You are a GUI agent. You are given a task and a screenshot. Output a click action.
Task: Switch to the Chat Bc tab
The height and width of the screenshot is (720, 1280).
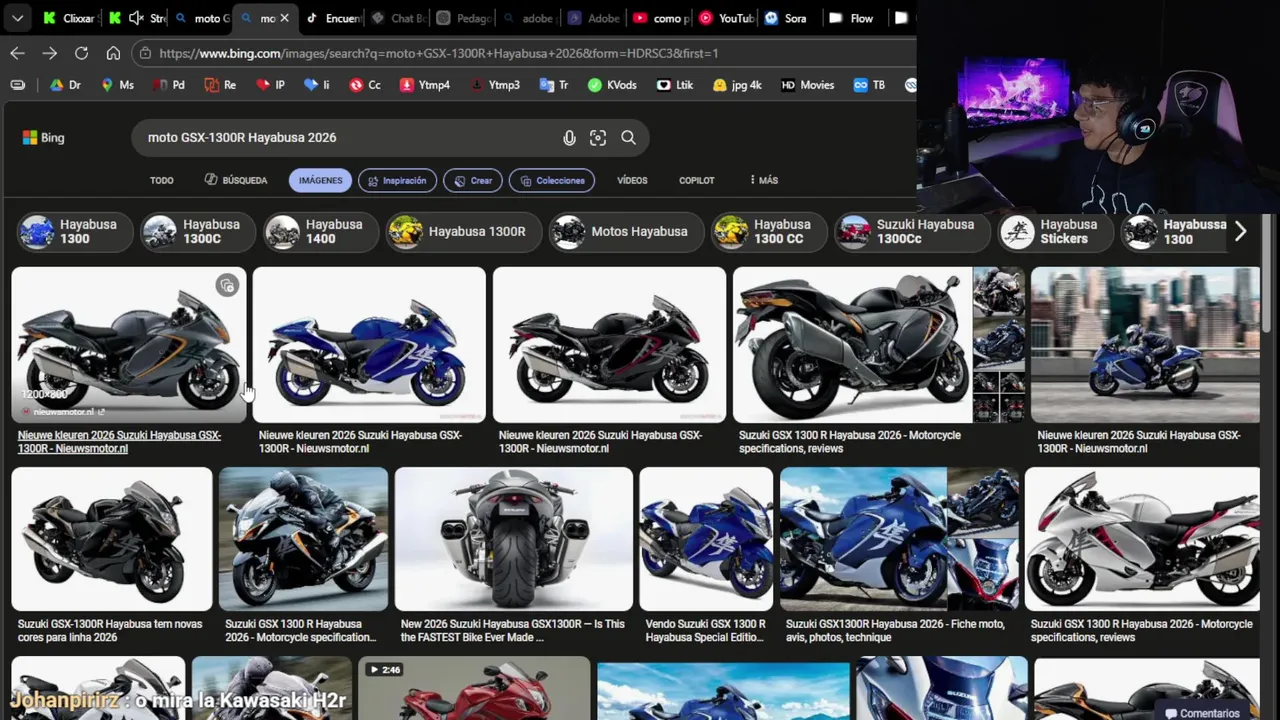point(397,18)
